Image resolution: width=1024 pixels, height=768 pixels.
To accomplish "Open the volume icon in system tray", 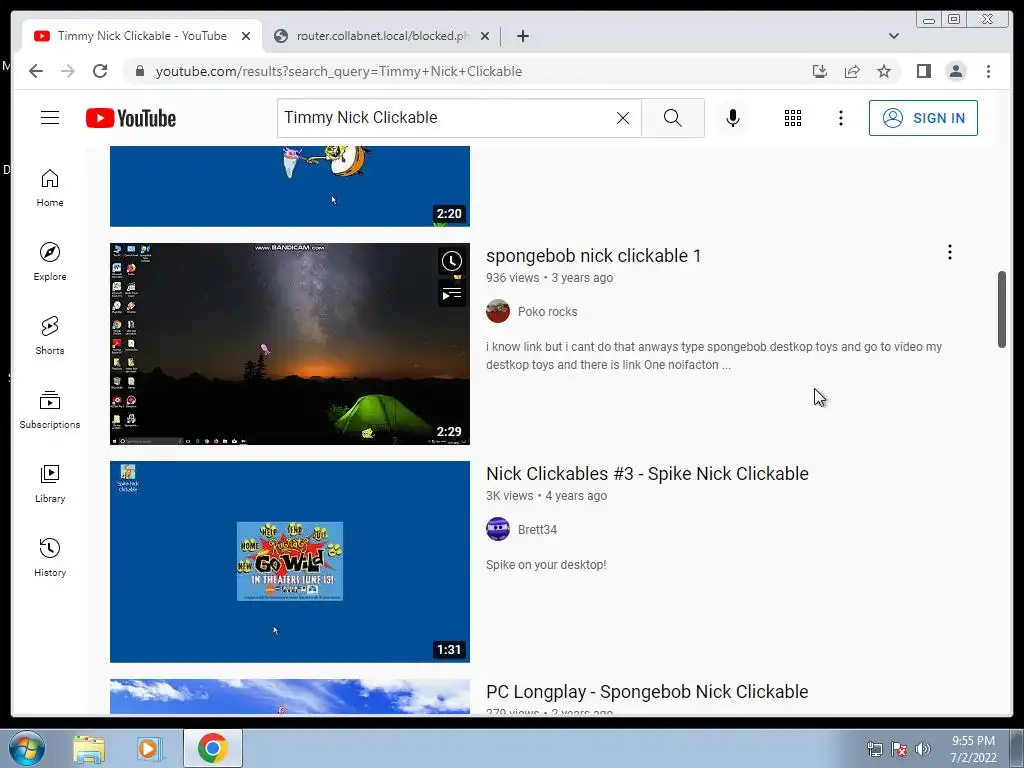I will click(x=923, y=749).
